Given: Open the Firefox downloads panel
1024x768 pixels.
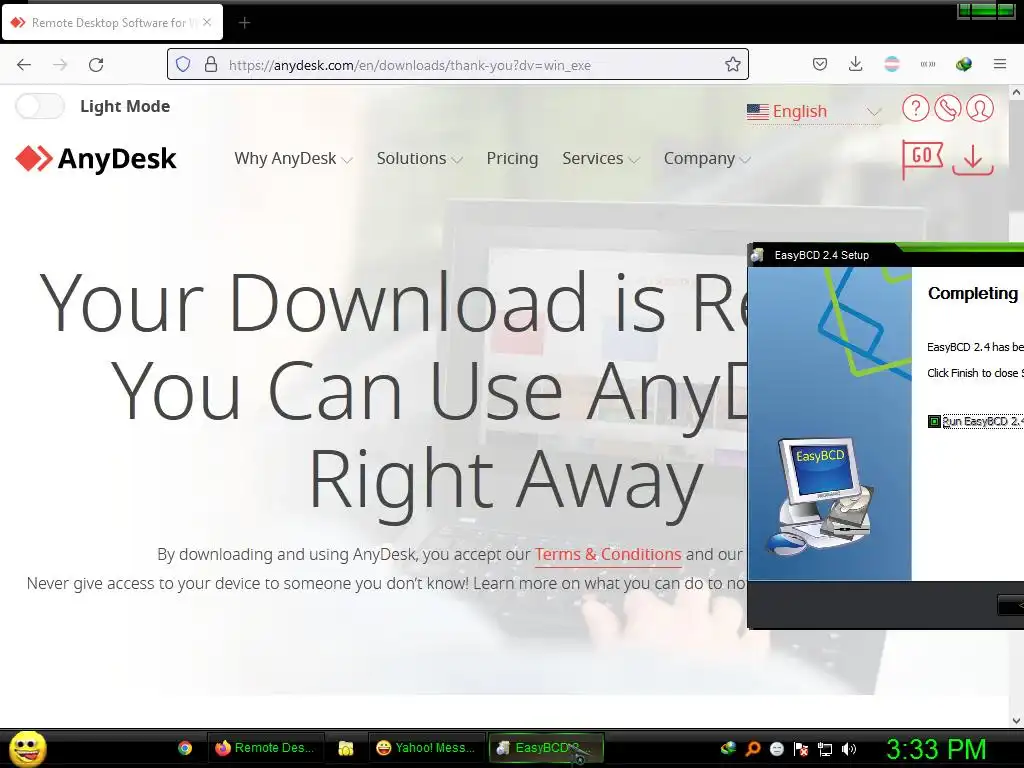Looking at the screenshot, I should point(856,64).
